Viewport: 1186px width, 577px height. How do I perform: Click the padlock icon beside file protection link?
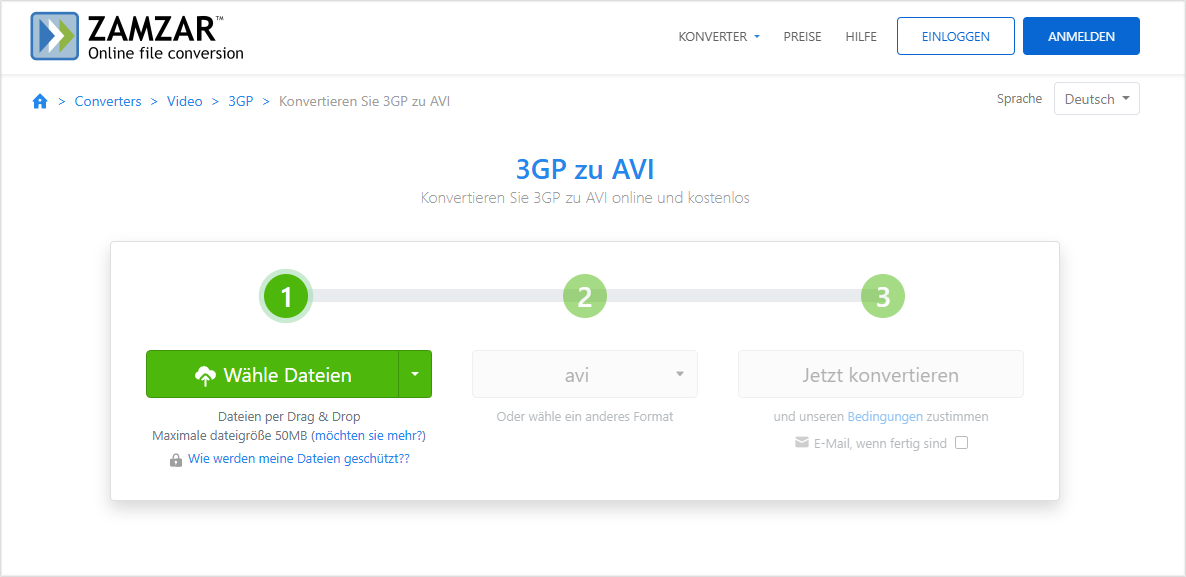[175, 460]
